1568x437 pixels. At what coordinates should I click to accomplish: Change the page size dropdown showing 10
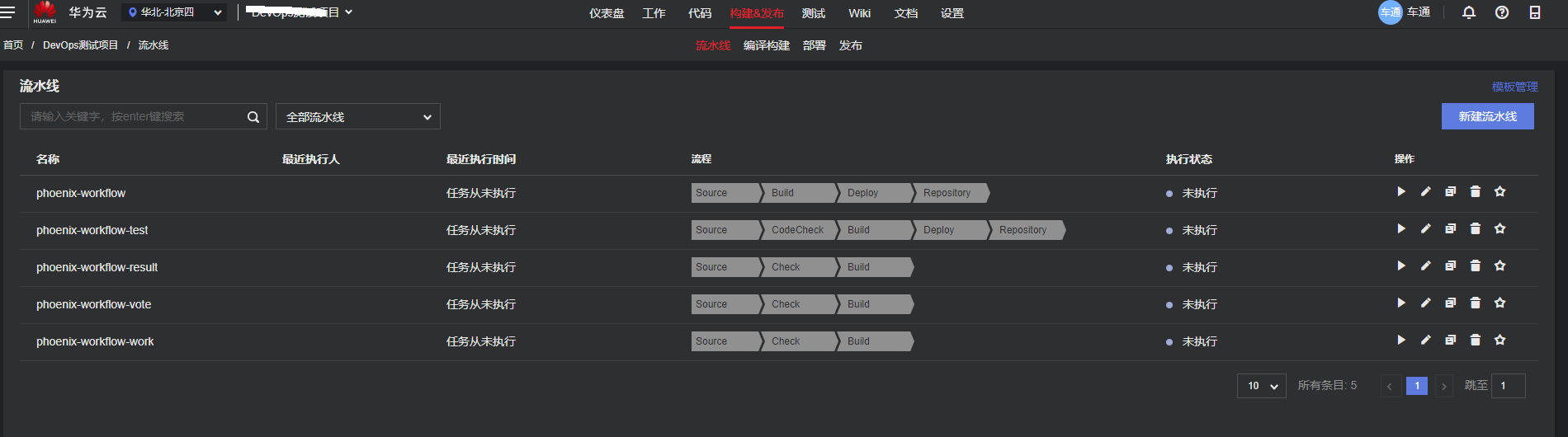click(x=1262, y=386)
